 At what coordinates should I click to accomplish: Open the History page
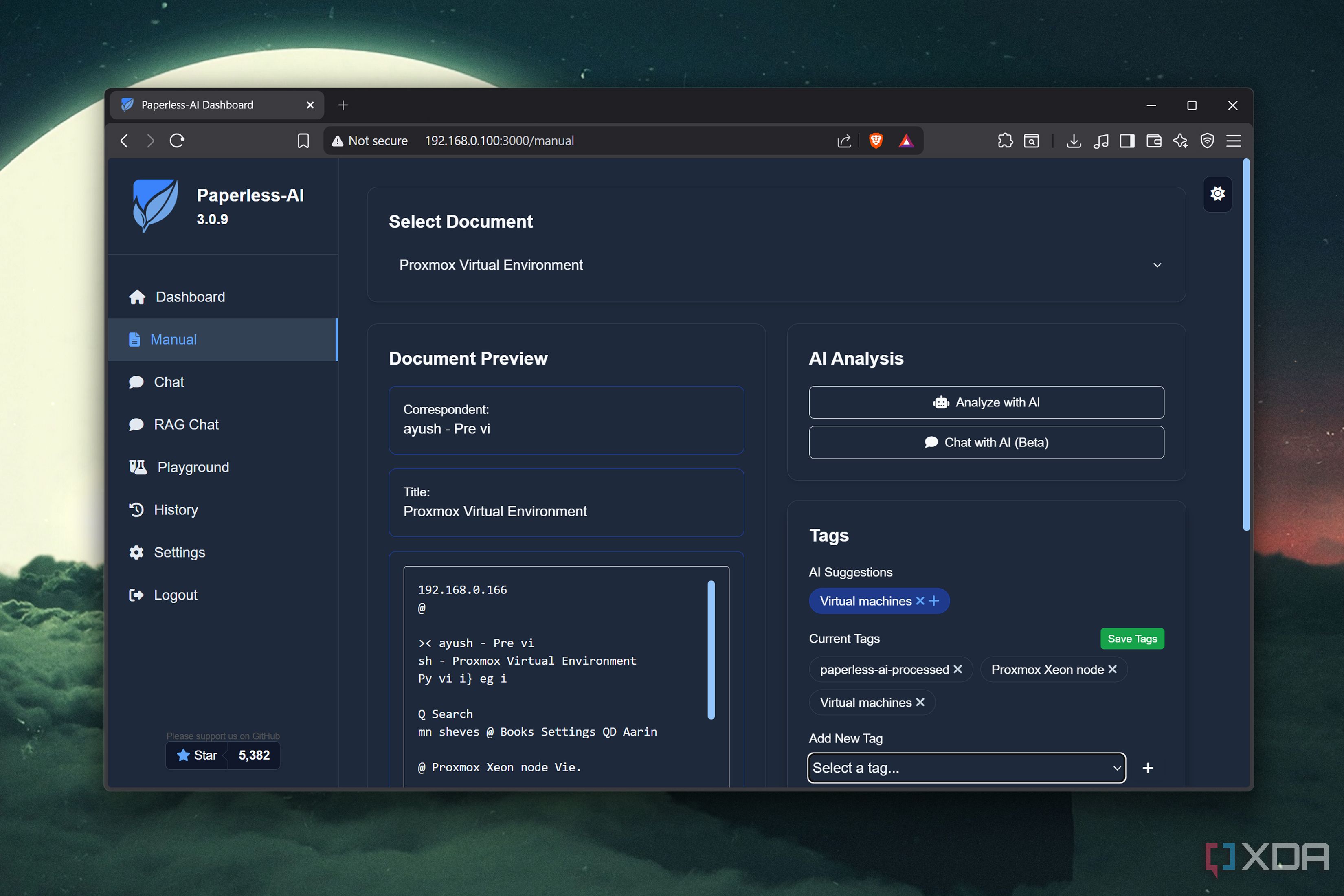(x=223, y=510)
